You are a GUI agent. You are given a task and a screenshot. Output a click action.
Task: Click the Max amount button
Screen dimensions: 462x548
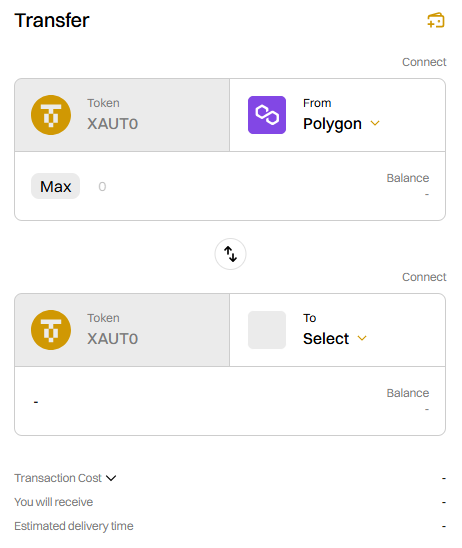click(x=56, y=186)
